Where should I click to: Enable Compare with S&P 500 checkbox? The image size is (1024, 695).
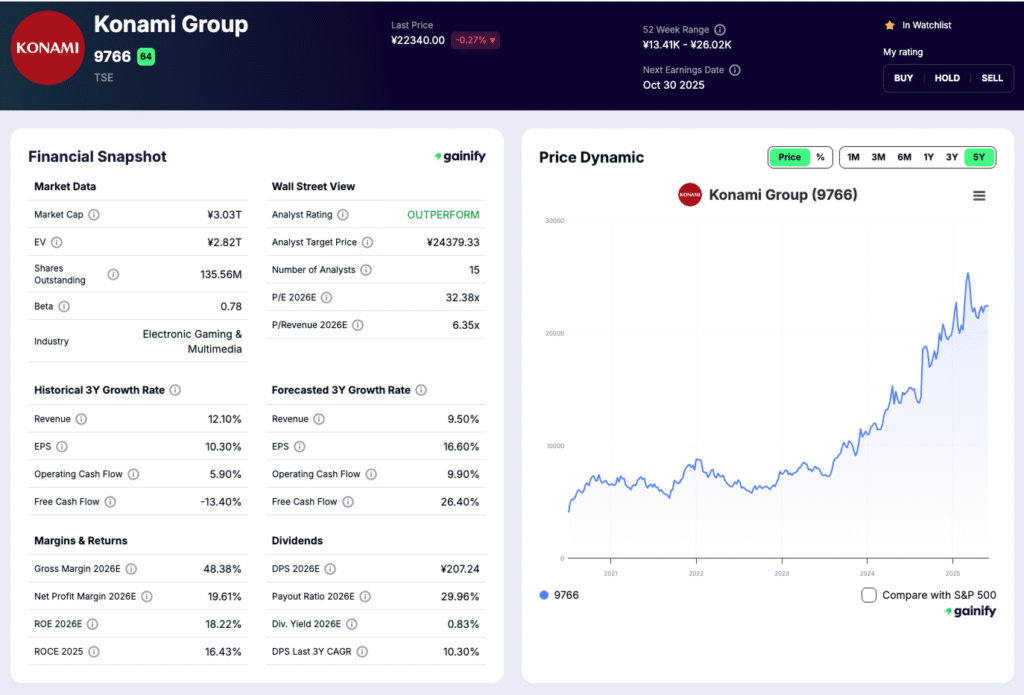pyautogui.click(x=869, y=595)
